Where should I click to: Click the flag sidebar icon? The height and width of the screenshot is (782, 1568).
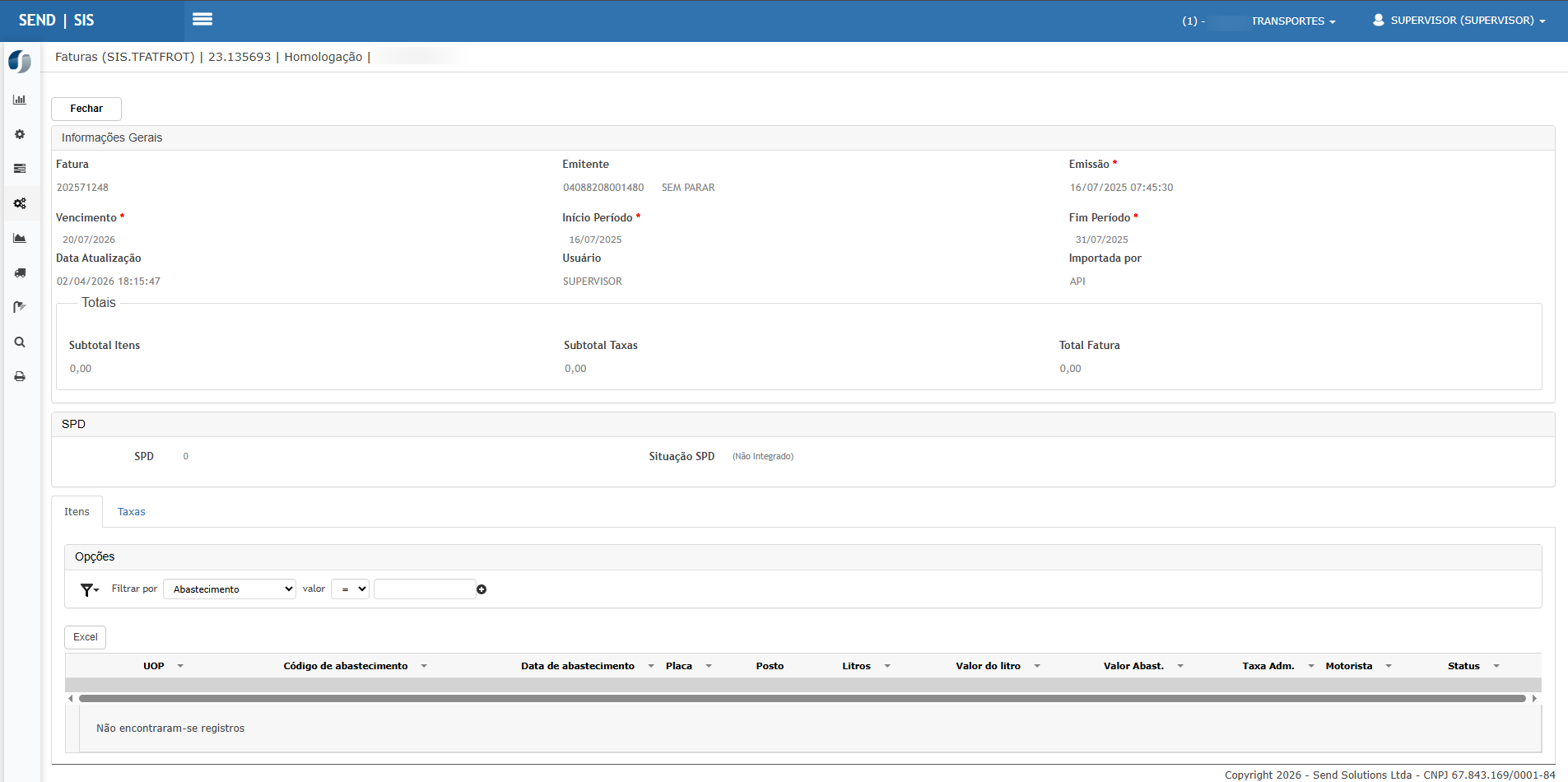[x=20, y=307]
